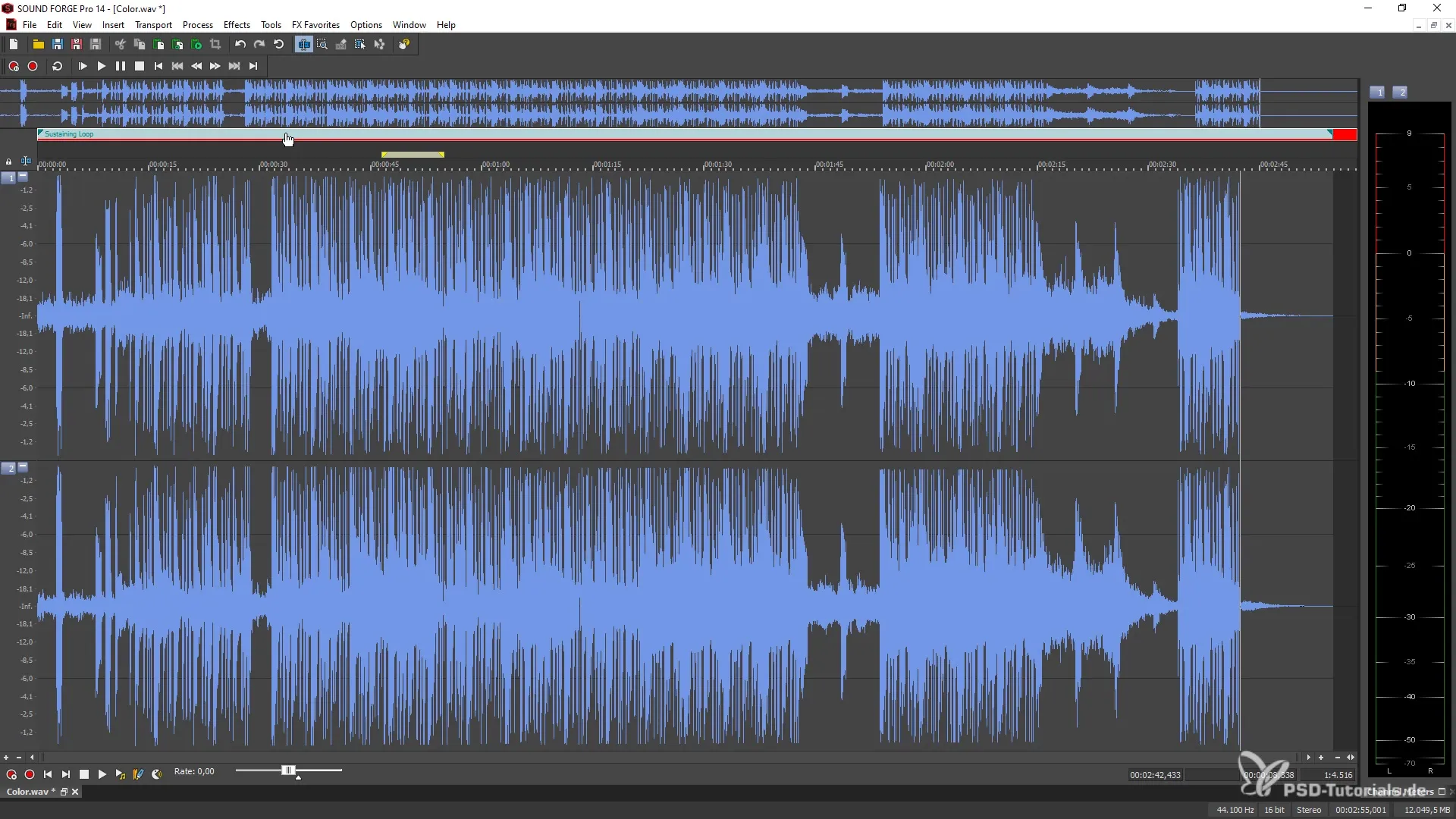Minimize channel 2 with its collapse button
This screenshot has height=819, width=1456.
pos(23,466)
